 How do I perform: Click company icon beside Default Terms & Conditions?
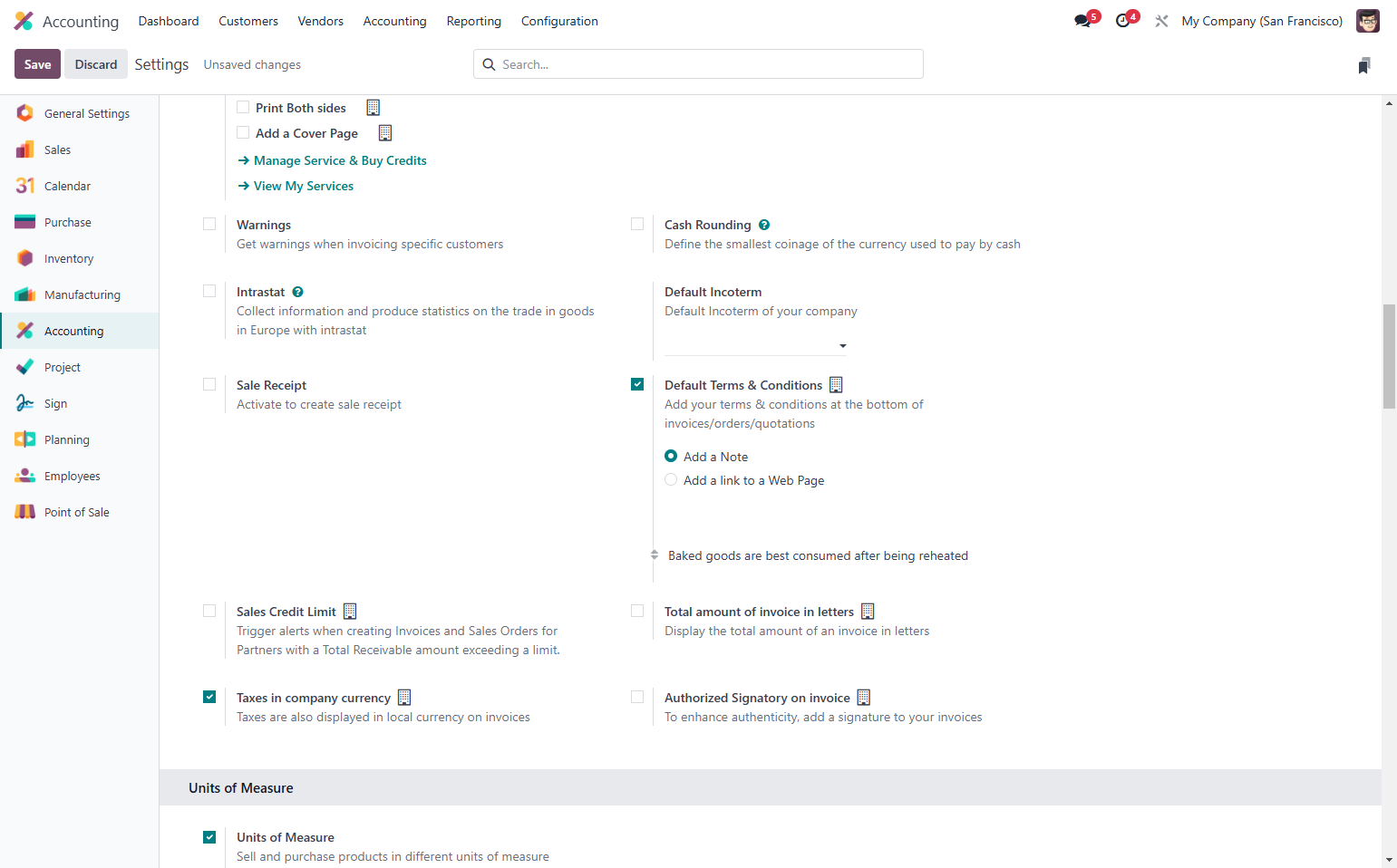click(836, 385)
